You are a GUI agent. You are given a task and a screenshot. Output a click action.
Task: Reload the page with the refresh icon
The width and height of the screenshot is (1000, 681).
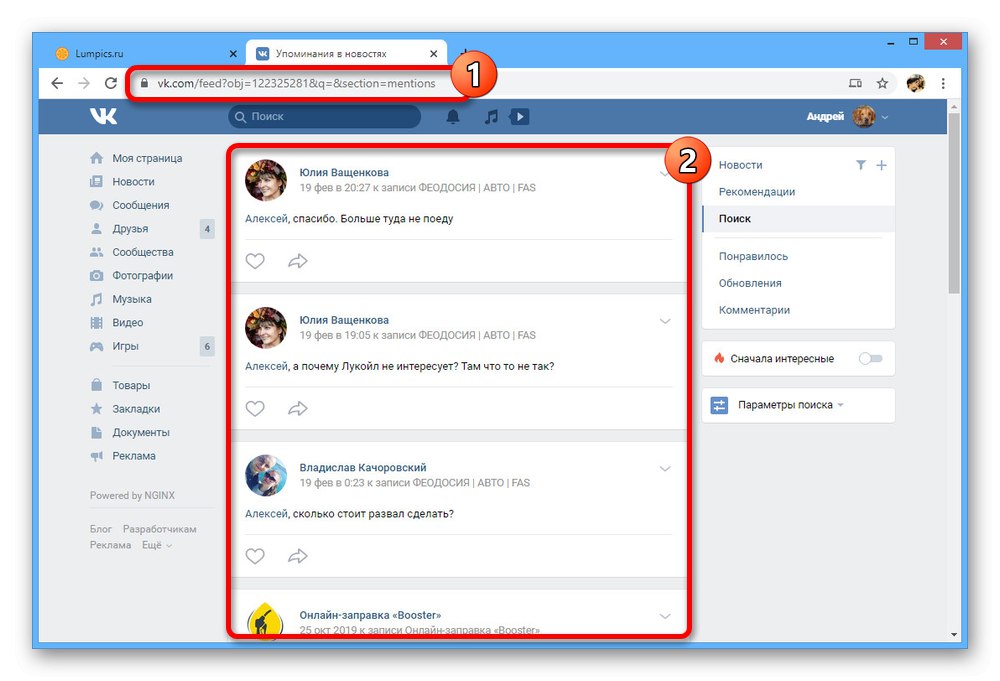pos(111,83)
